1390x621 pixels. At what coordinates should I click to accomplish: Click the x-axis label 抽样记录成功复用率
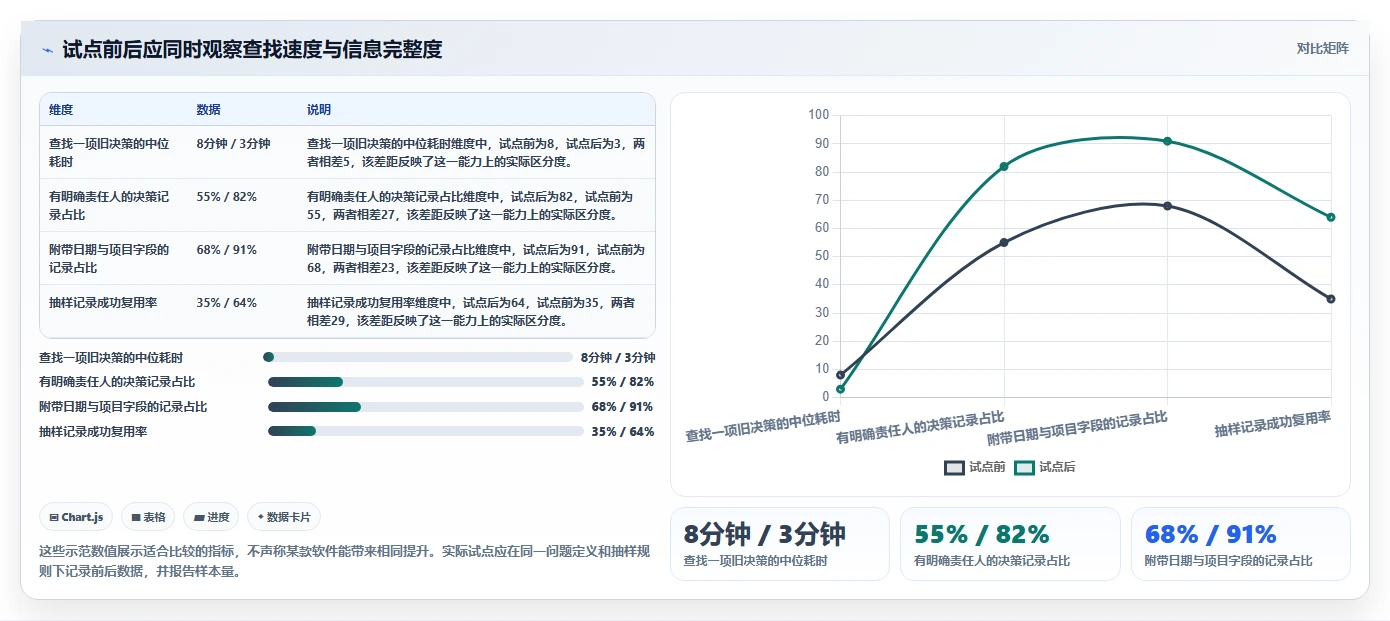(1273, 423)
